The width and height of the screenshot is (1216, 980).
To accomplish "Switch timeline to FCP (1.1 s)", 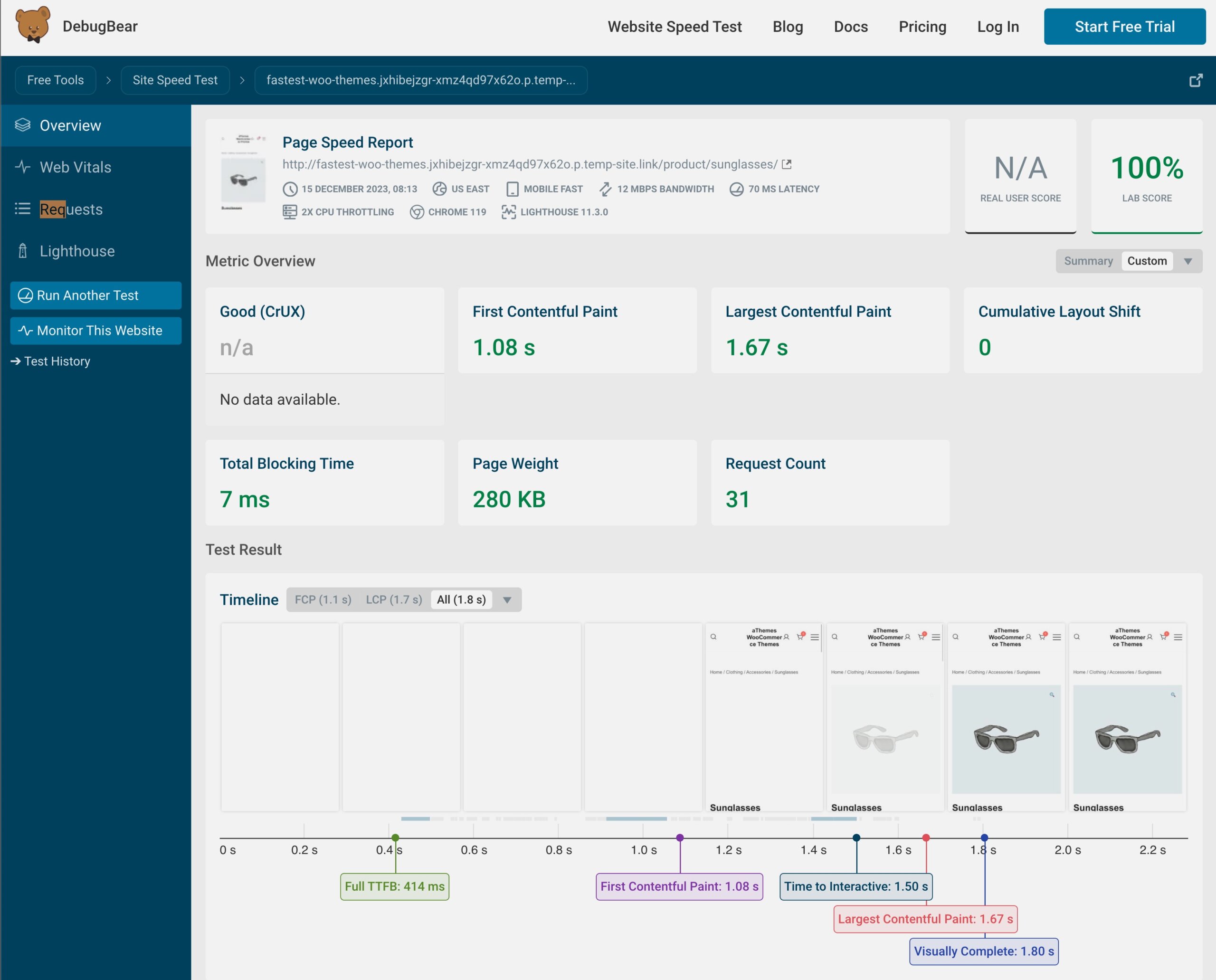I will point(323,599).
